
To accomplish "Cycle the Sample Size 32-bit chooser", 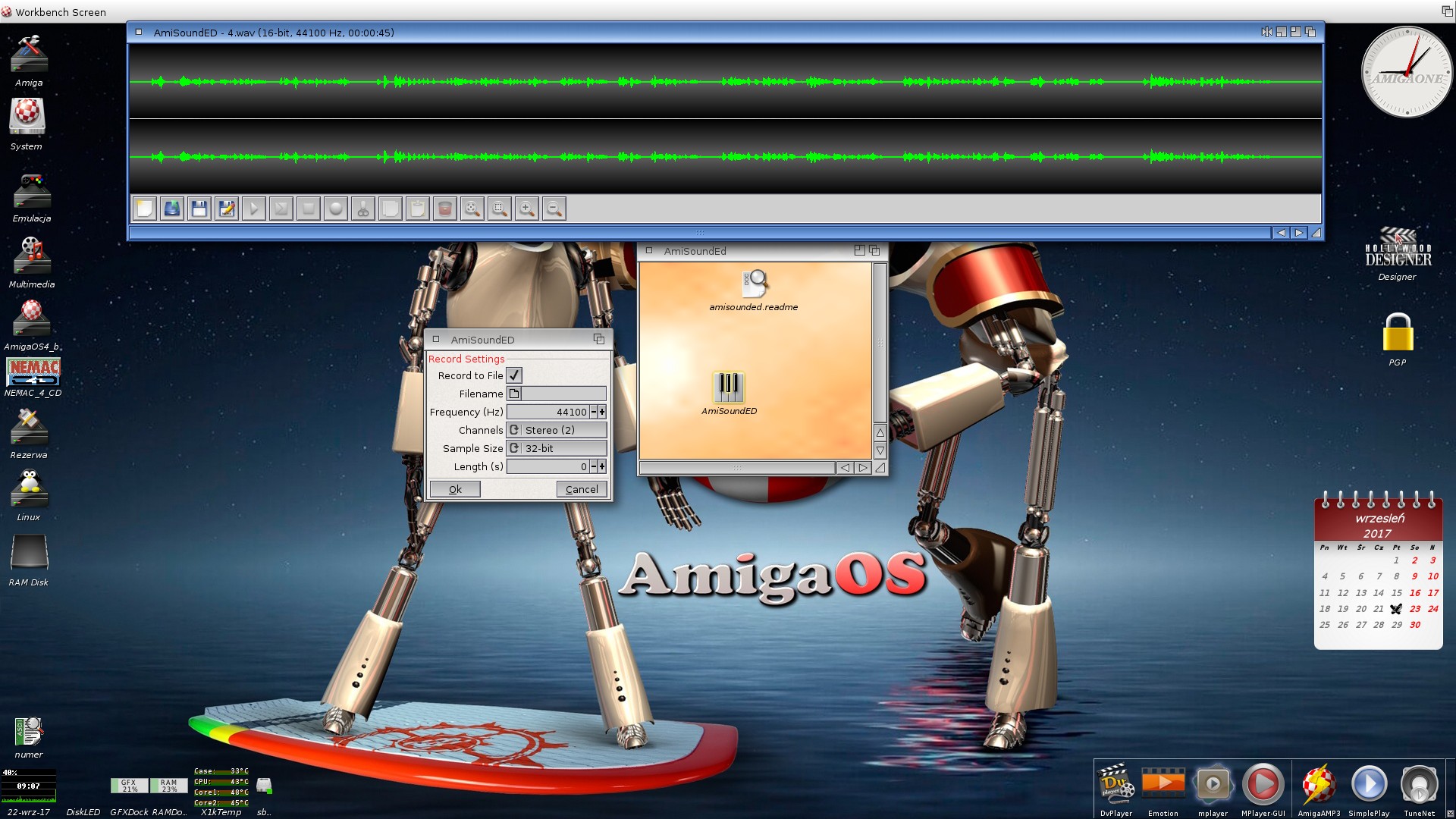I will click(557, 448).
